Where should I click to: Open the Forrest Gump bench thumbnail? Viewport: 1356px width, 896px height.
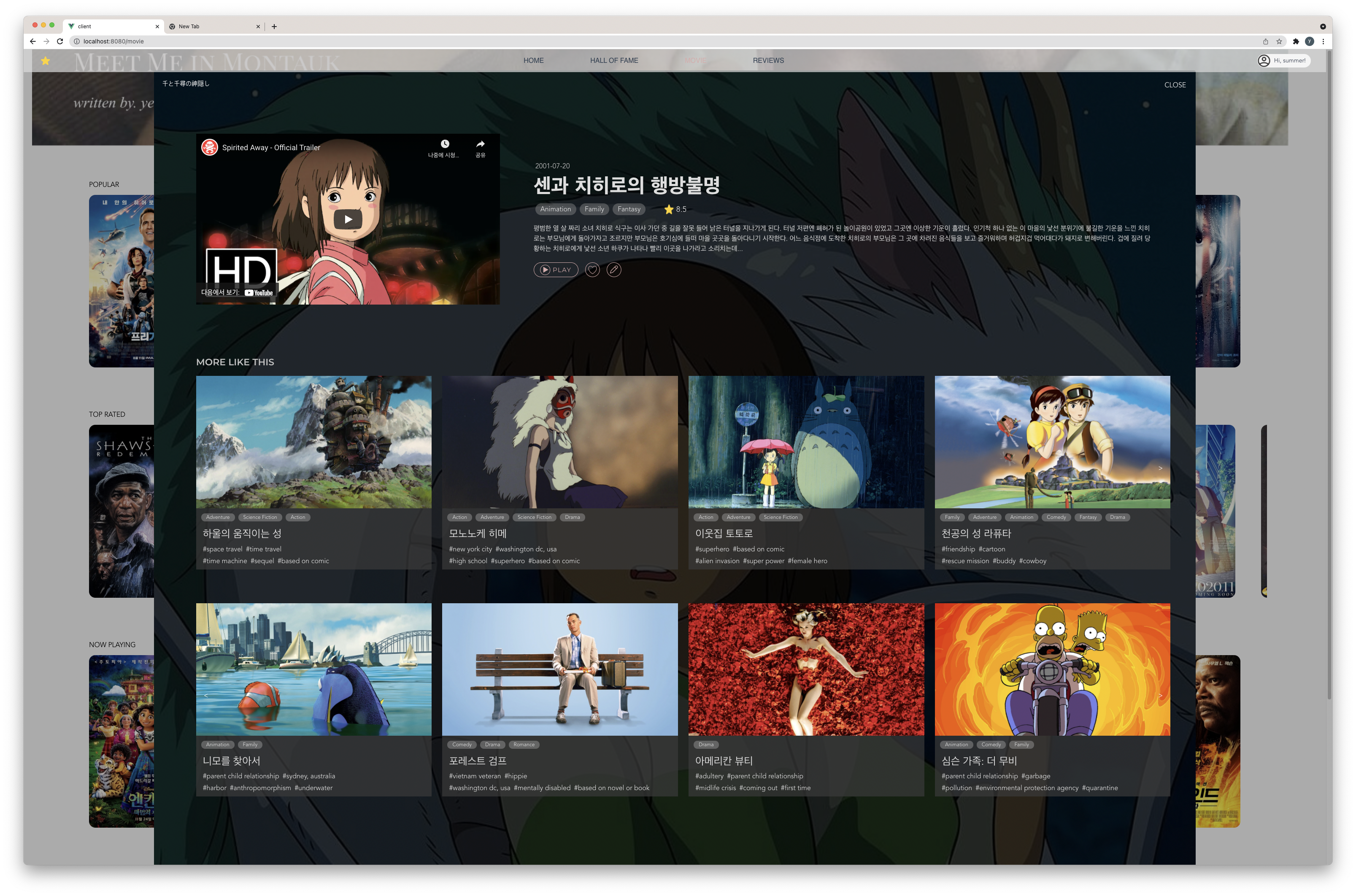click(559, 669)
